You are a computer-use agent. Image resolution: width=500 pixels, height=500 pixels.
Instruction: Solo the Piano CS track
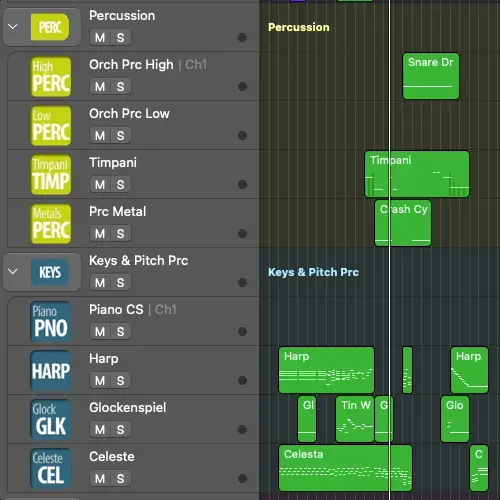121,332
